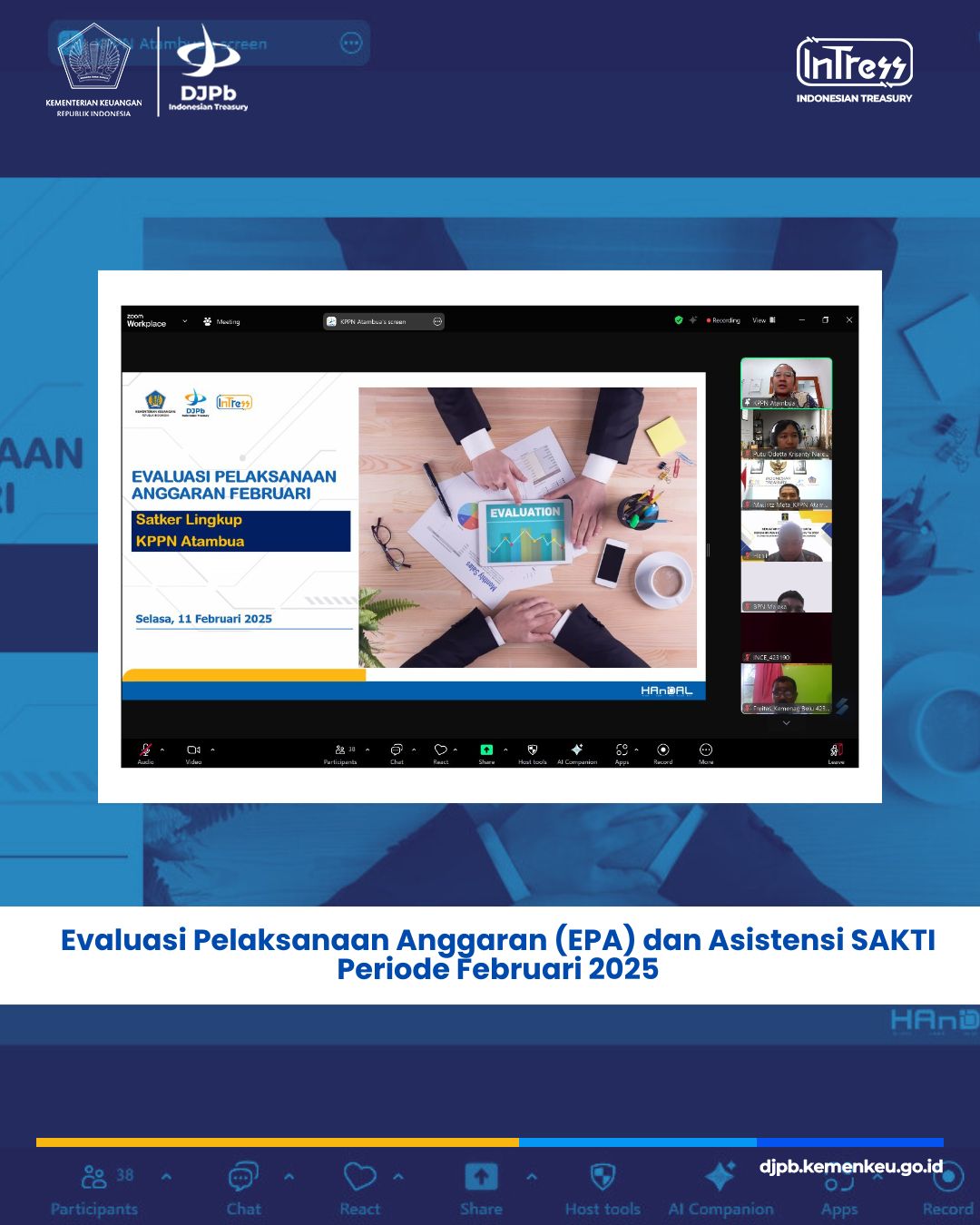Select the Putu Odetta Krisanty video thumbnail
This screenshot has width=980, height=1225.
pyautogui.click(x=786, y=434)
